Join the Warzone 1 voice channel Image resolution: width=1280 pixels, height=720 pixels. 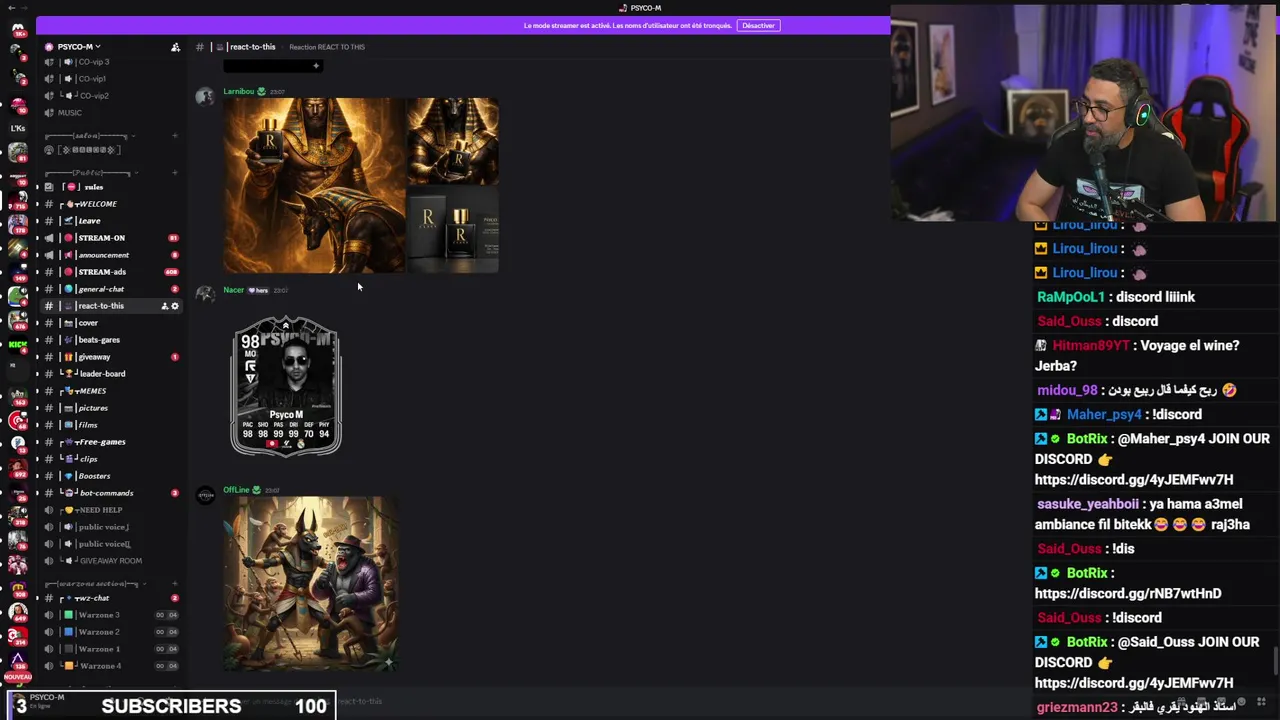[110, 649]
